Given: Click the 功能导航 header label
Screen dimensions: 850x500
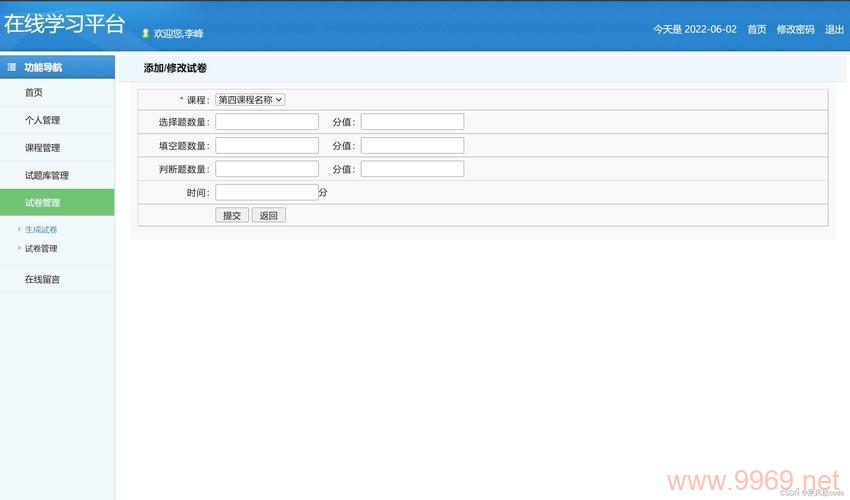Looking at the screenshot, I should [43, 67].
